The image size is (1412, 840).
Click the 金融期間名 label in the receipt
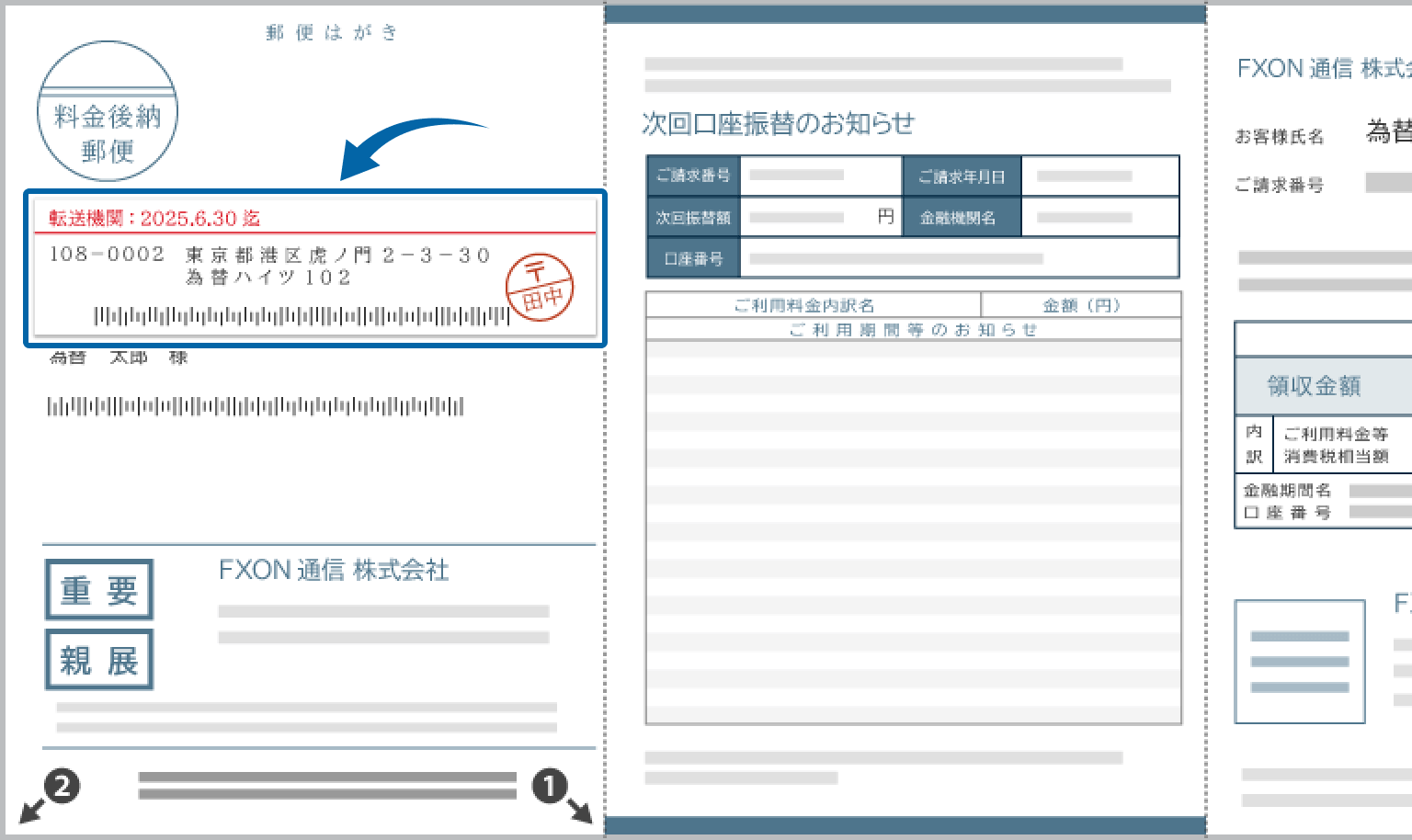(1287, 491)
